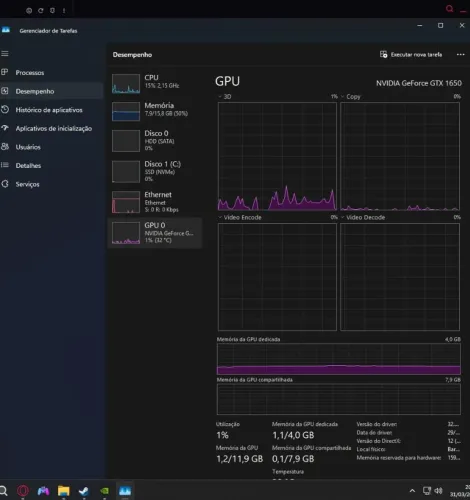The width and height of the screenshot is (470, 500).
Task: Click the 0,1/7,9 GB shared memory value
Action: [x=293, y=459]
